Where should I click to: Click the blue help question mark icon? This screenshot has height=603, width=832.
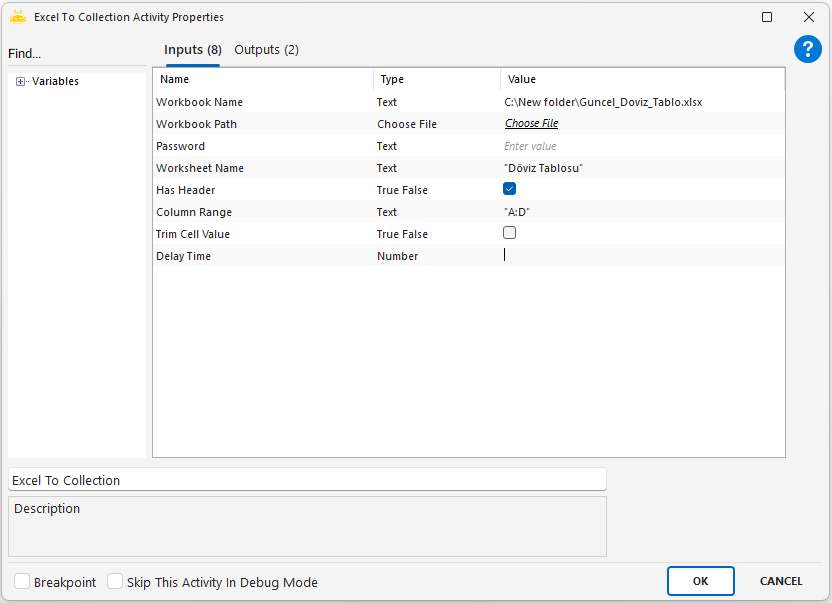807,50
